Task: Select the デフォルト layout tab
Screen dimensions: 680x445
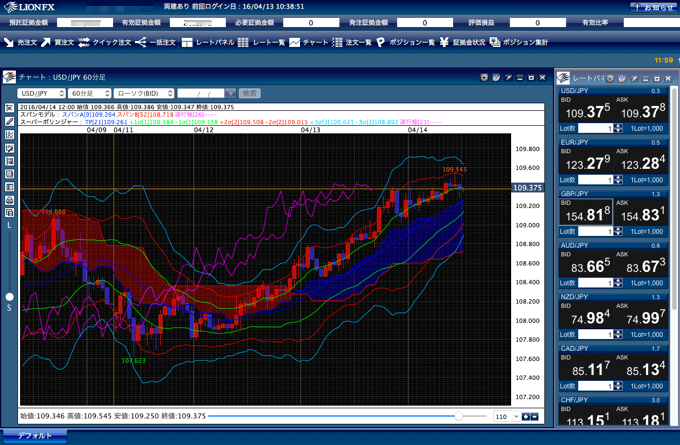Action: pos(34,436)
